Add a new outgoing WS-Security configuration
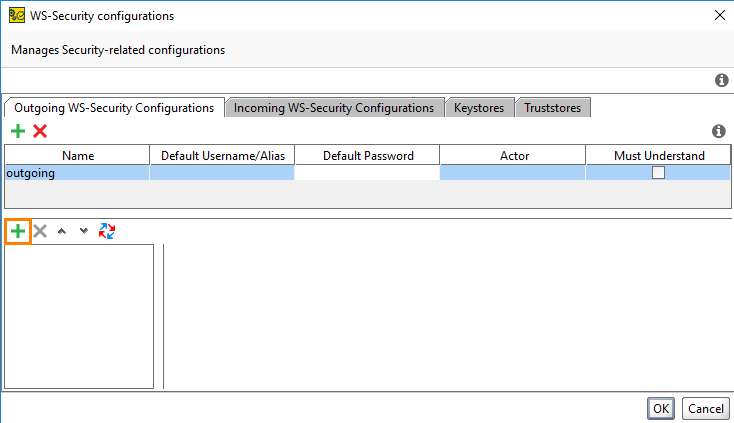Image resolution: width=734 pixels, height=423 pixels. click(18, 131)
